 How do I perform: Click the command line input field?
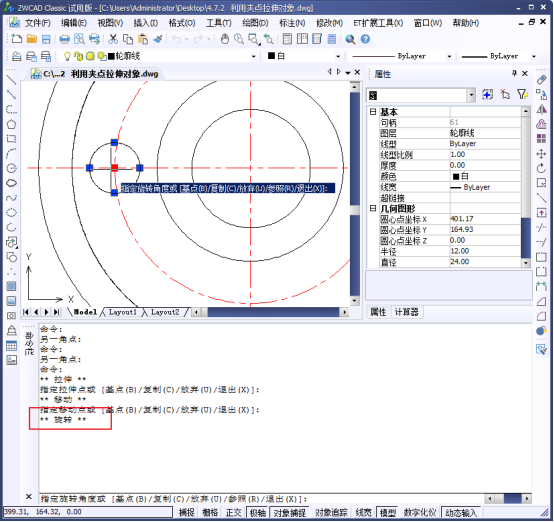(261, 499)
